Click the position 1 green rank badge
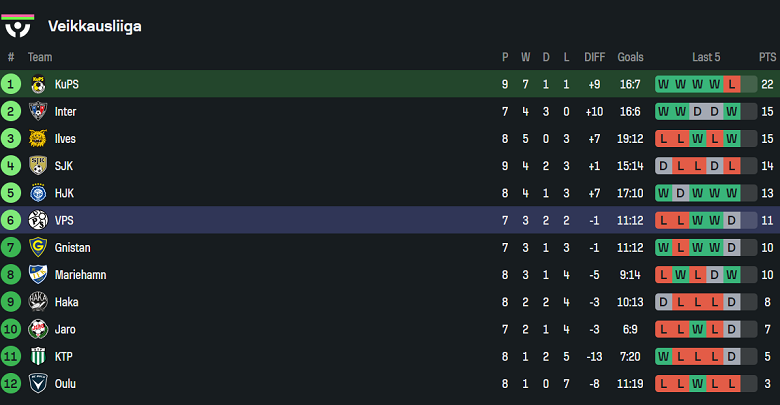 click(x=11, y=84)
